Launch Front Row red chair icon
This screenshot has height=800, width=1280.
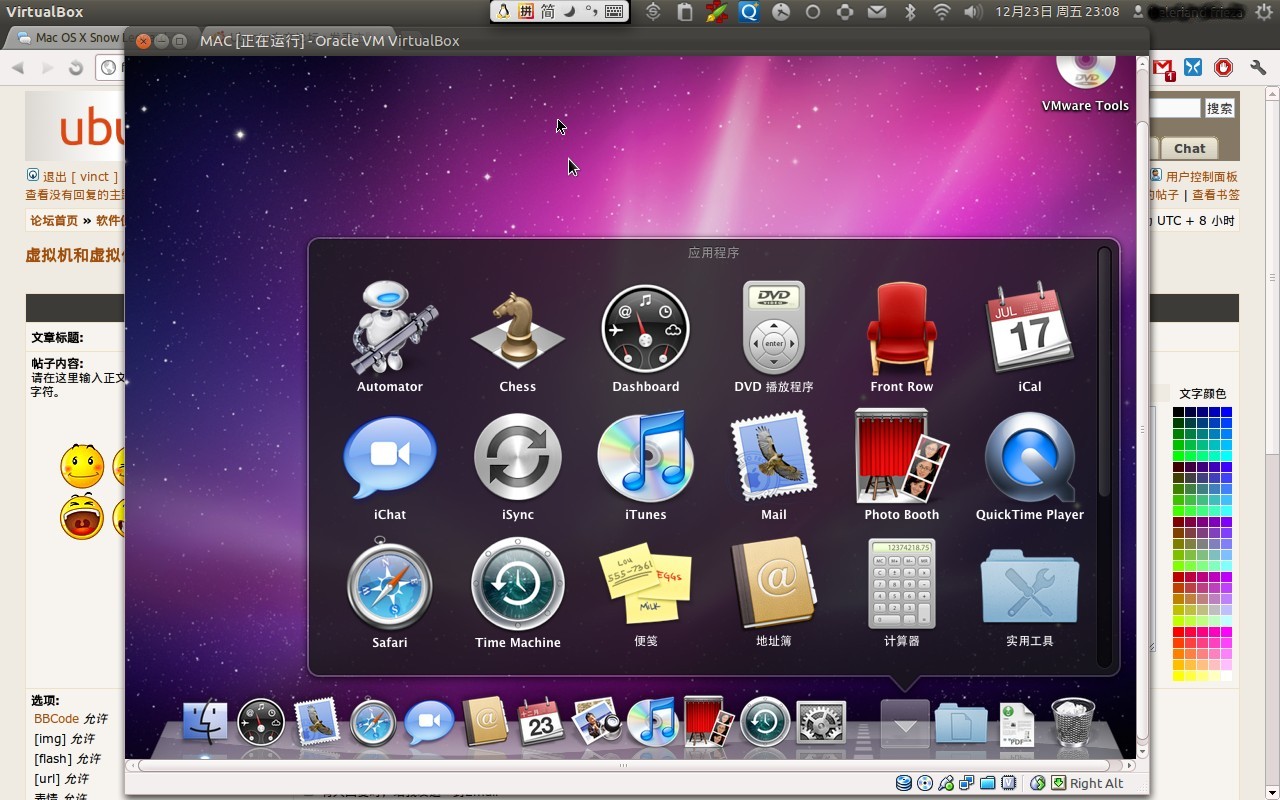coord(902,328)
